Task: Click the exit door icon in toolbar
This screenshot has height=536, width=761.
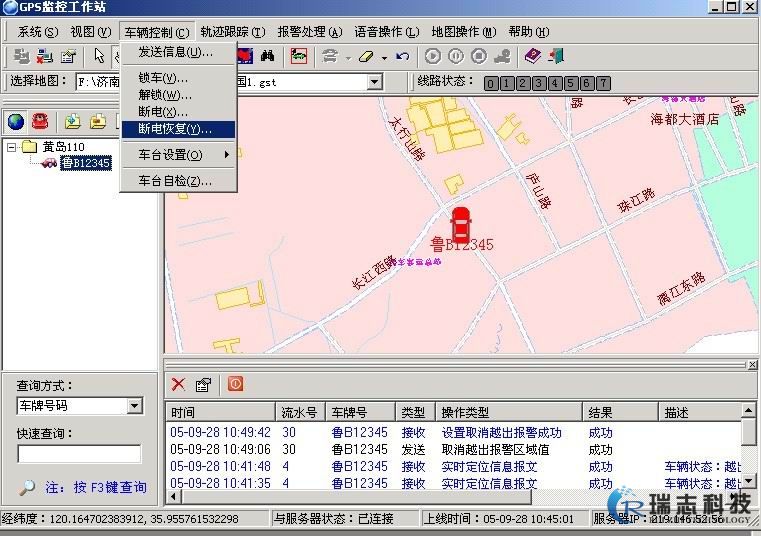Action: pos(557,56)
